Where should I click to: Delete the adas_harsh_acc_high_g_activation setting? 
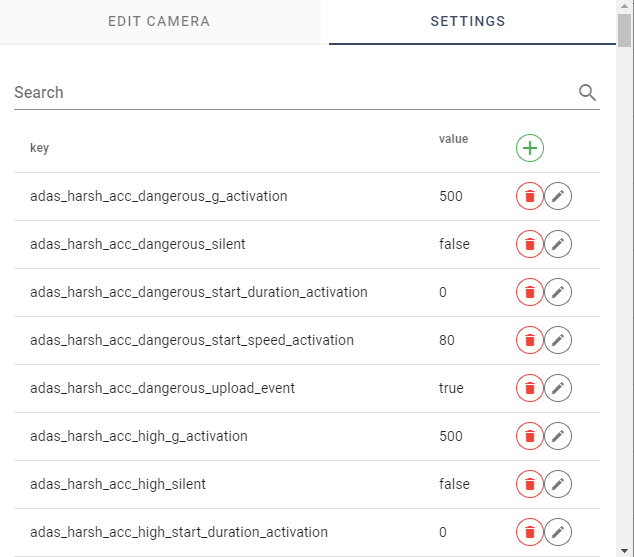click(529, 436)
